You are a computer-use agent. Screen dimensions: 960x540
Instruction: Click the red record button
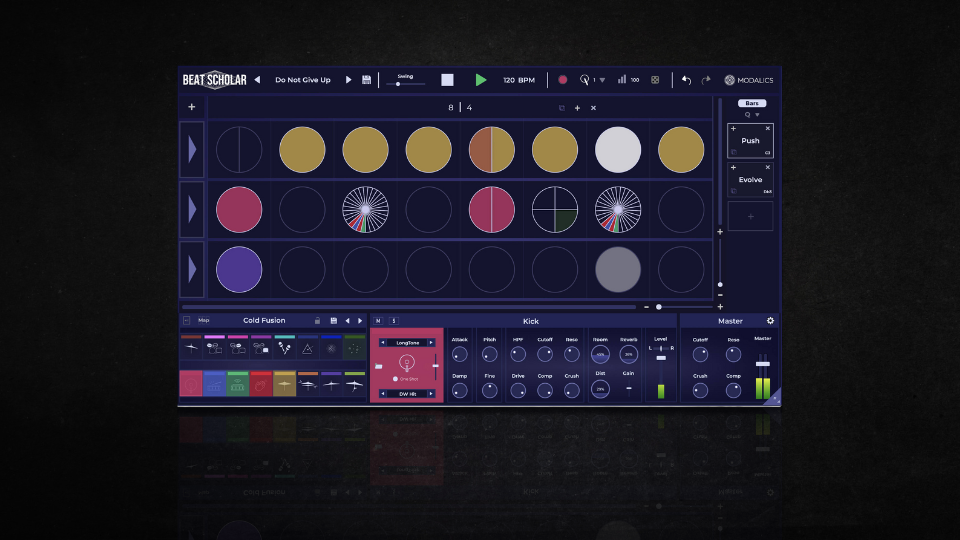(563, 80)
